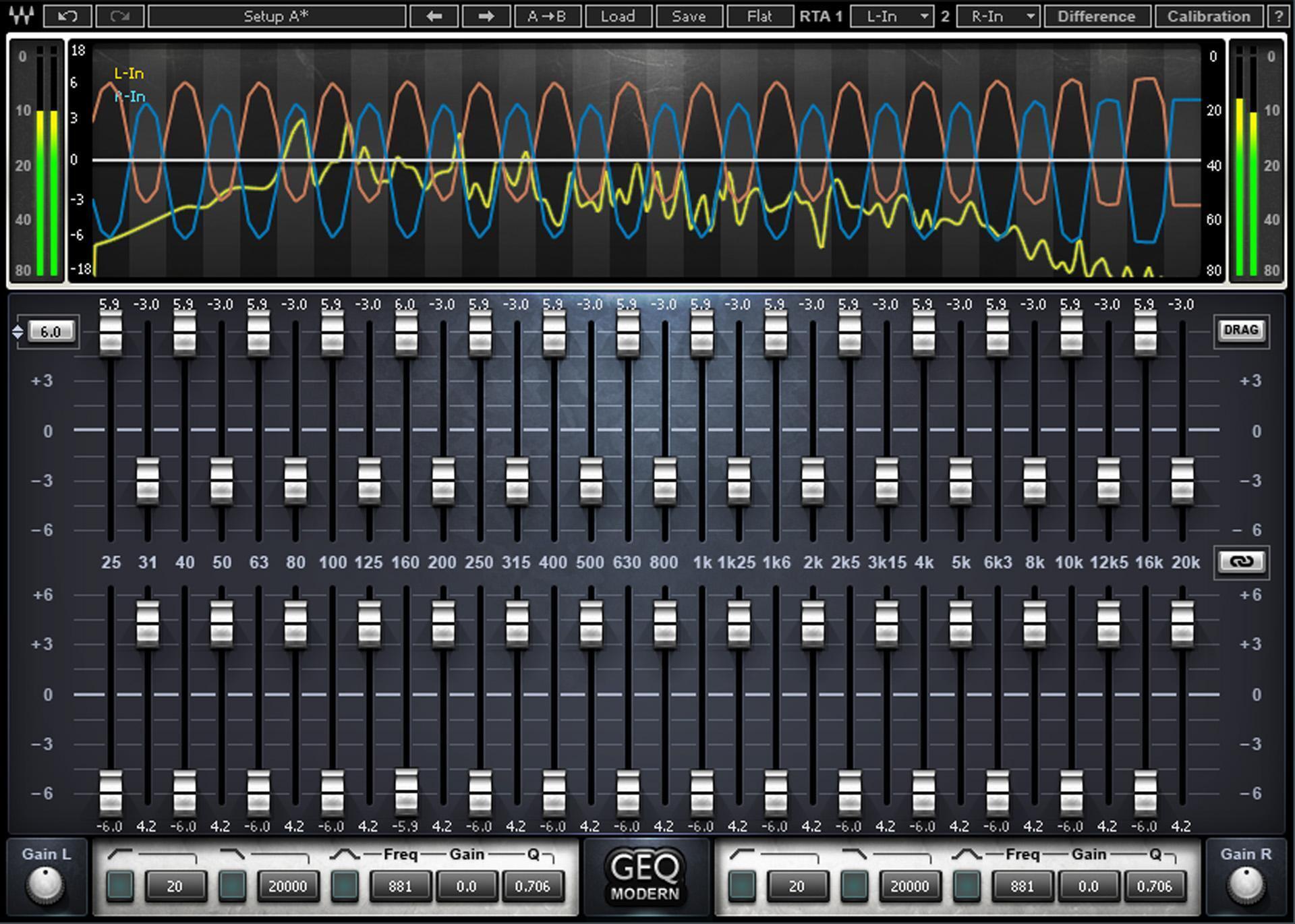Go to previous setup with left arrow

(434, 16)
